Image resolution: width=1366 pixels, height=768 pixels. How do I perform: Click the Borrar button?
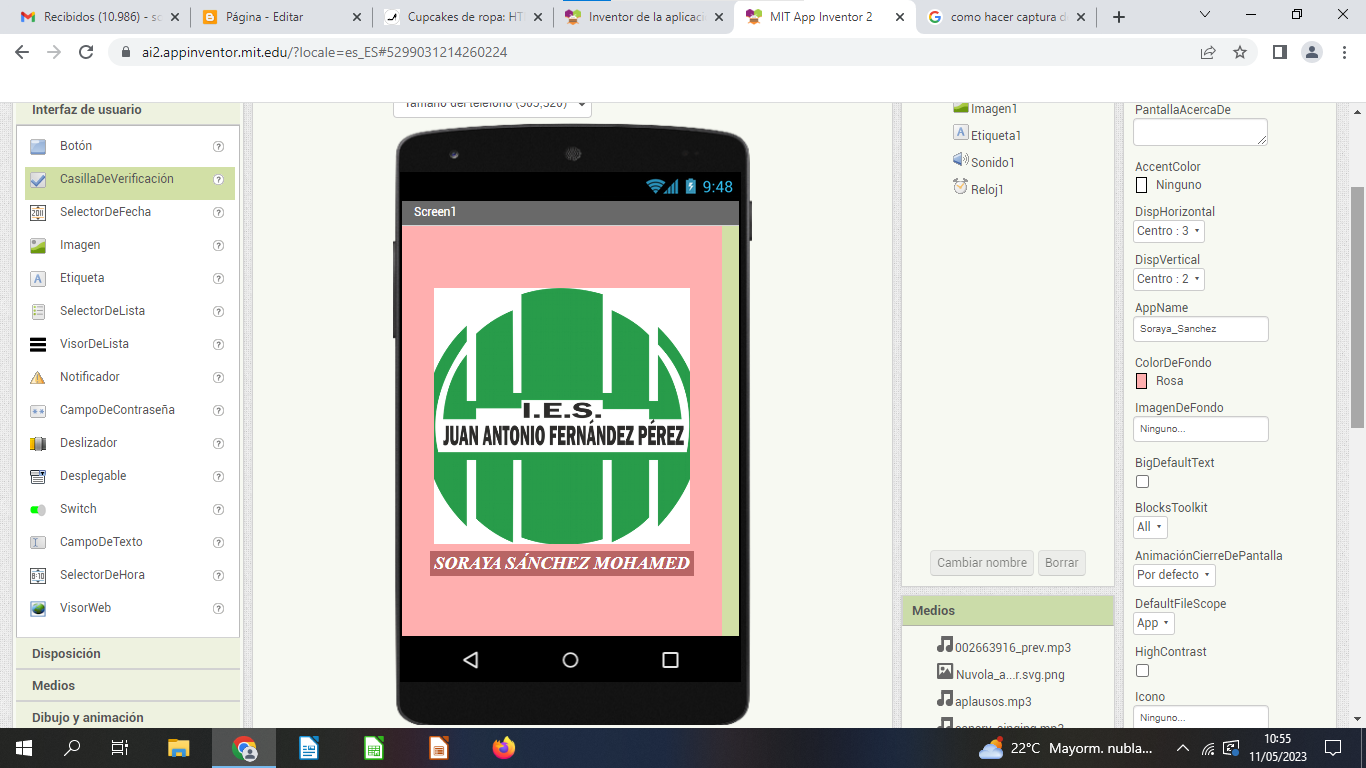point(1062,563)
